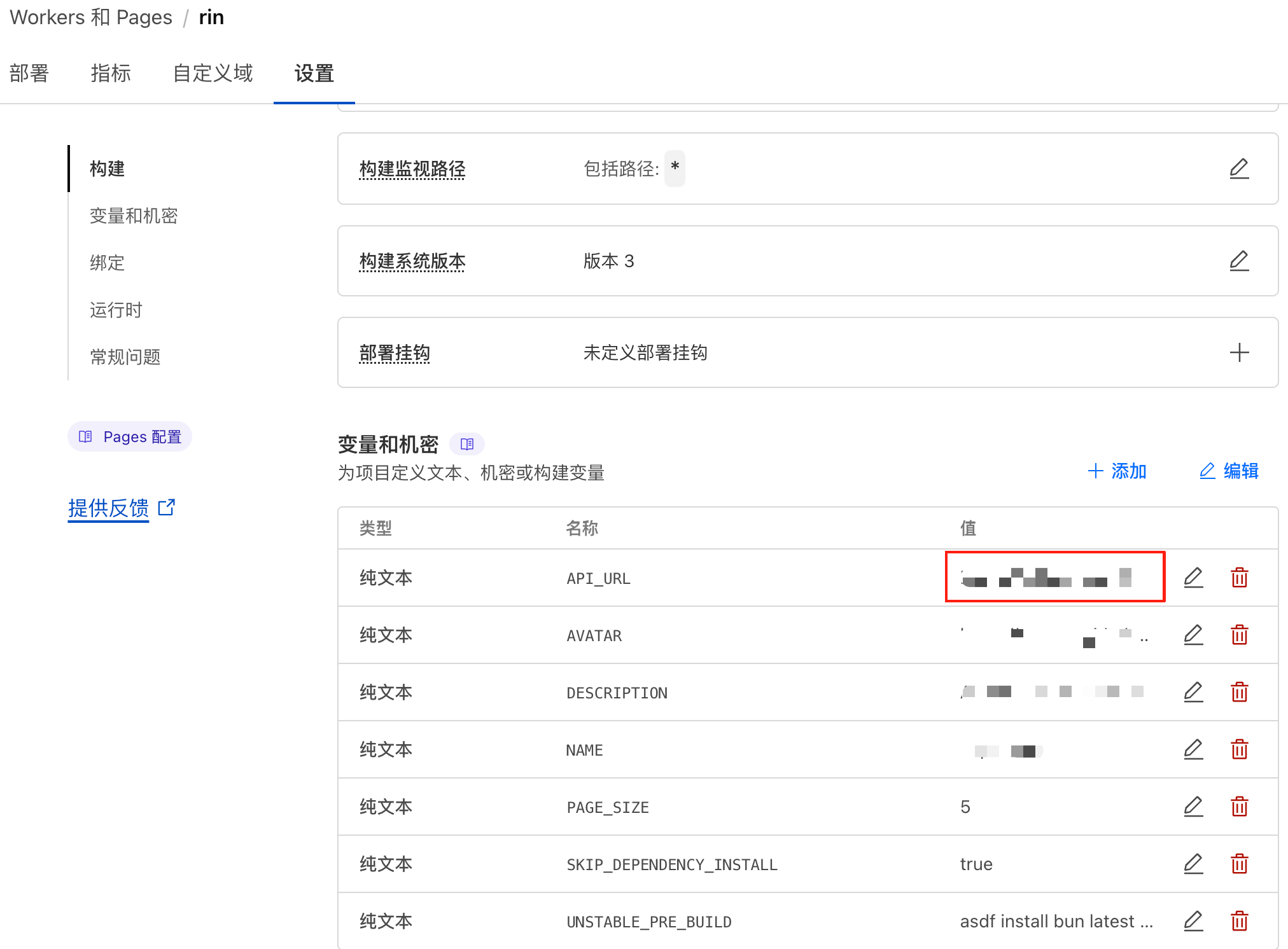This screenshot has height=949, width=1288.
Task: Click the DESCRIPTION name cell
Action: pyautogui.click(x=617, y=693)
